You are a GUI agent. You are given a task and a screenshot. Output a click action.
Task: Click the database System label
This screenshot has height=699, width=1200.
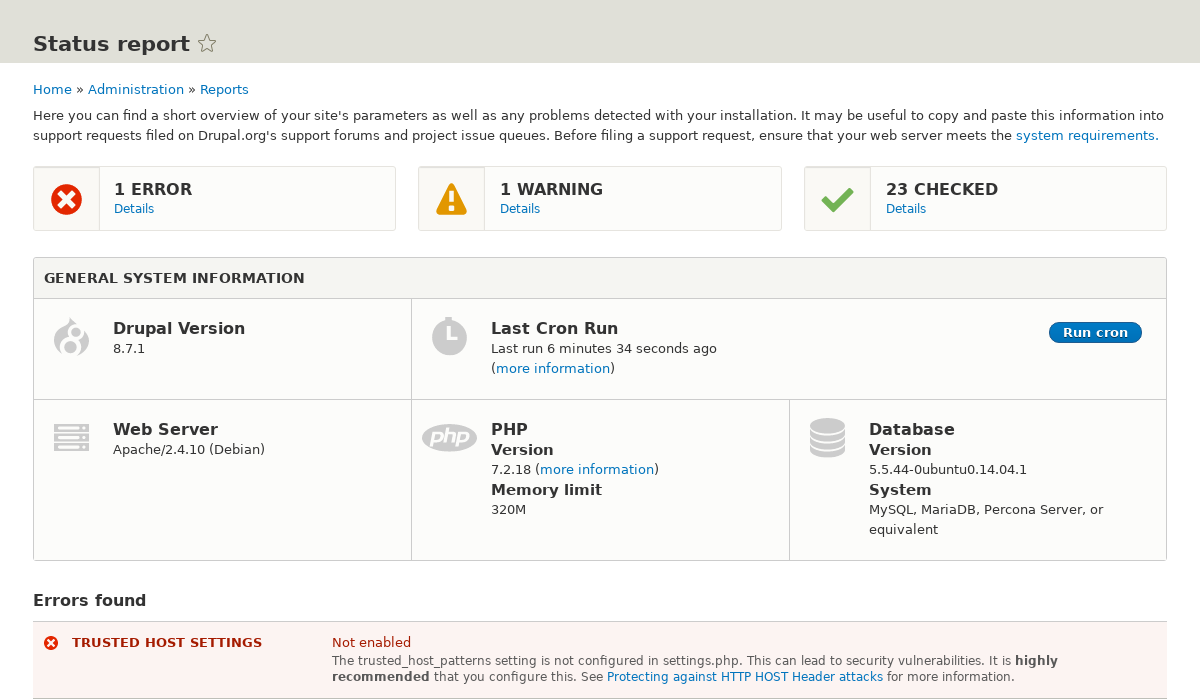tap(900, 490)
